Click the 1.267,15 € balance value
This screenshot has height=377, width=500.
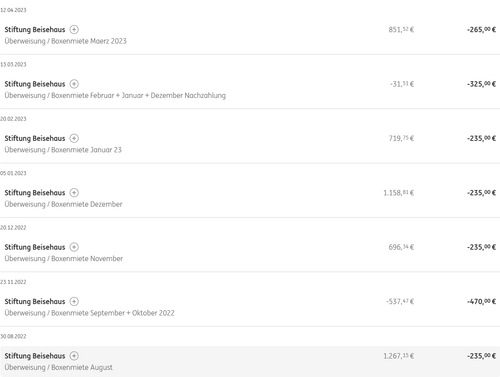tap(399, 356)
